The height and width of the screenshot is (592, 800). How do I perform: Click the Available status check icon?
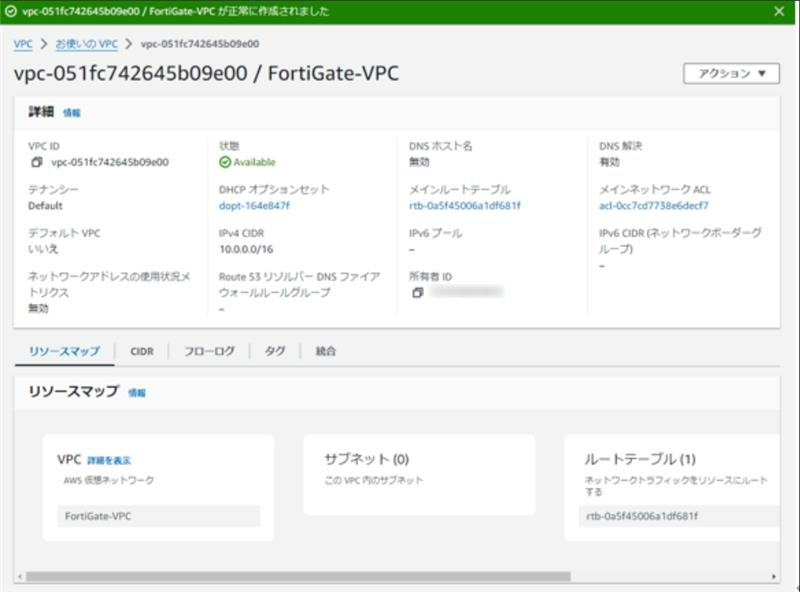pos(225,162)
